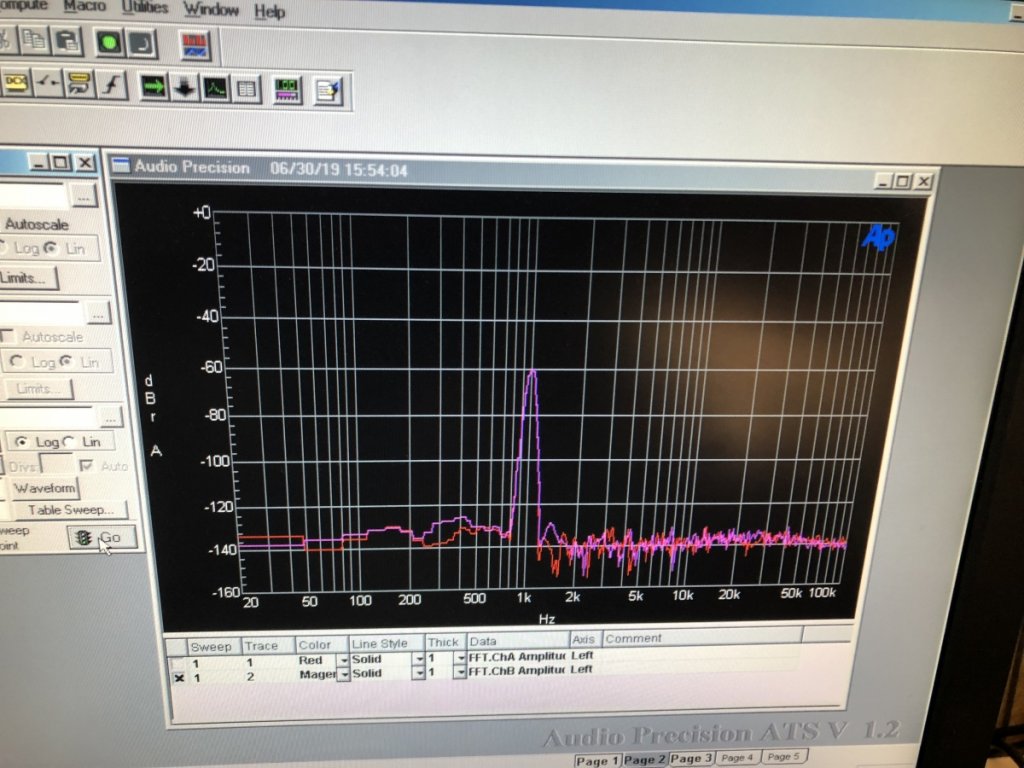Click the Copy icon in the toolbar
The image size is (1024, 768).
click(33, 40)
